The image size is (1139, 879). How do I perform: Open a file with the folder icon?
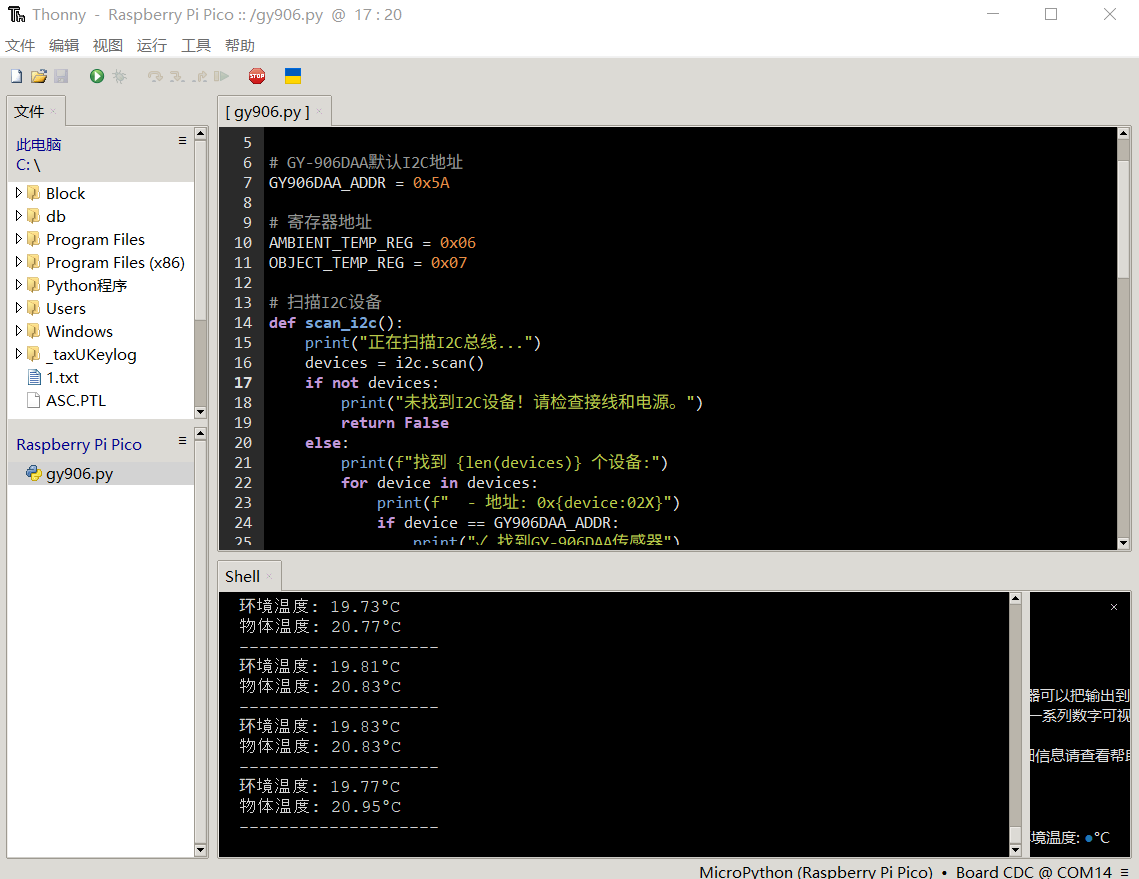pyautogui.click(x=39, y=76)
